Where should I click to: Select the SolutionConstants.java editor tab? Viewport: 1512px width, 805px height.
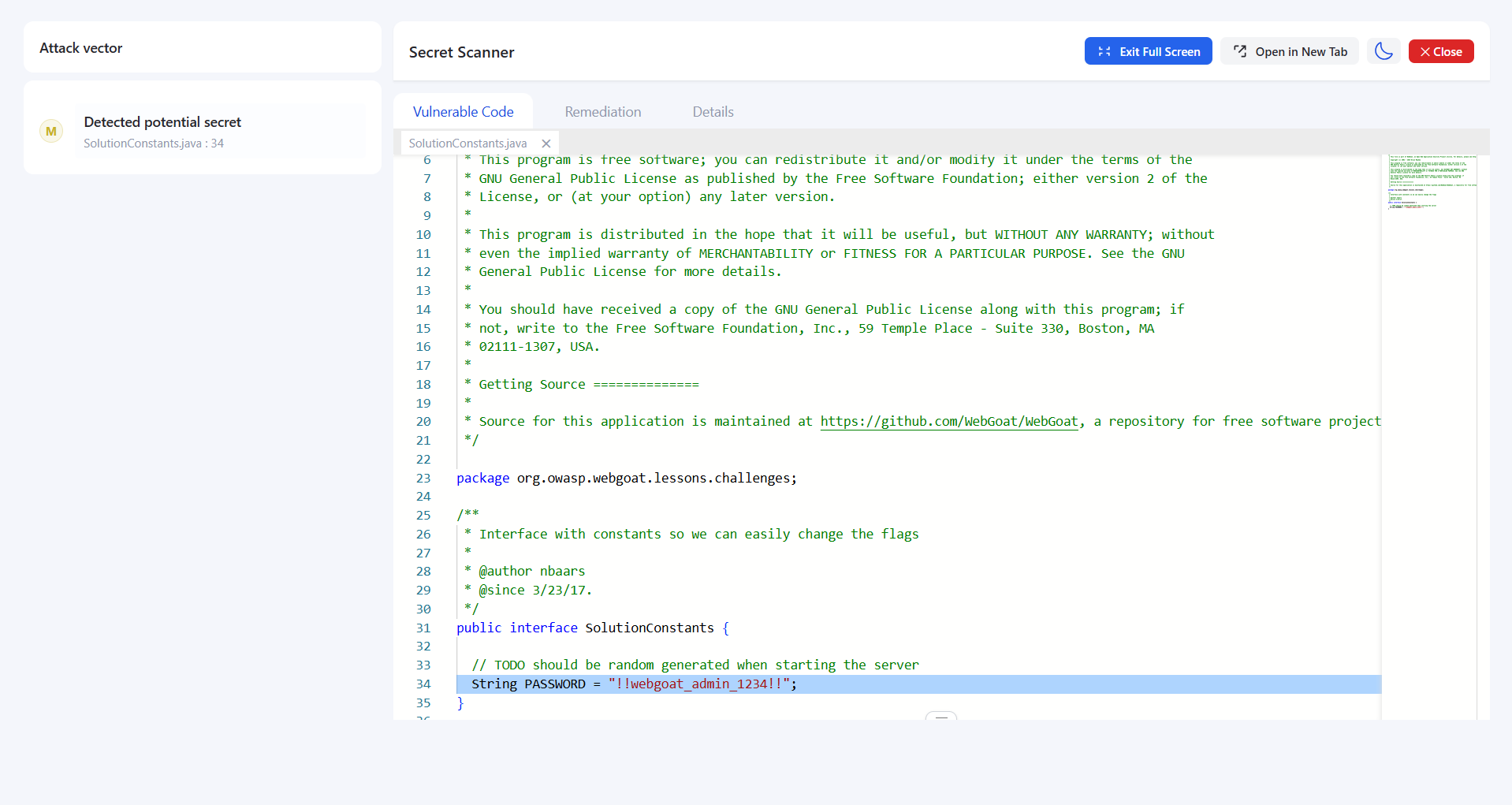coord(467,143)
